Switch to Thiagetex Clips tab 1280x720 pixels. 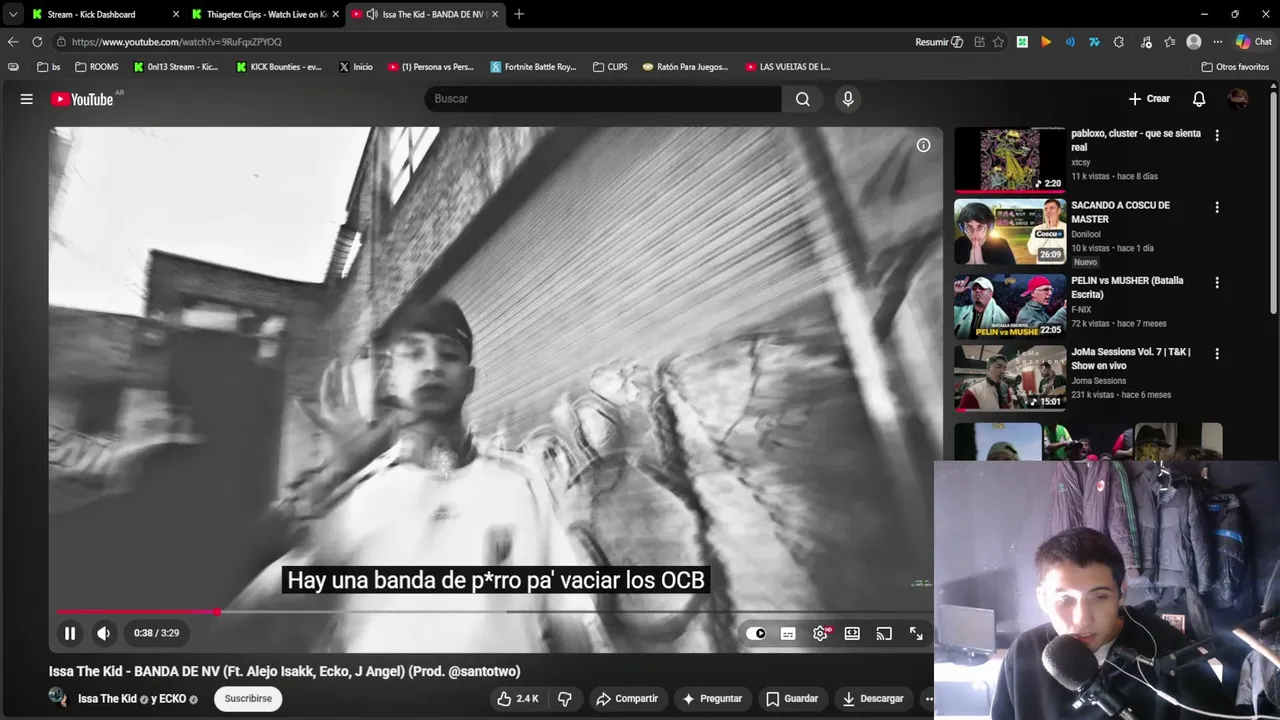[x=266, y=14]
